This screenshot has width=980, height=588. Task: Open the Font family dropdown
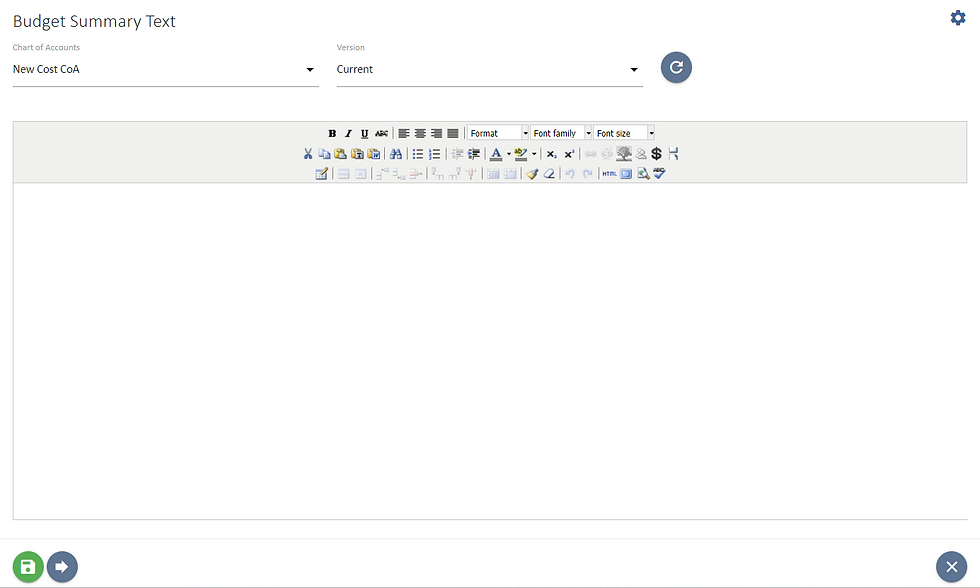click(561, 133)
